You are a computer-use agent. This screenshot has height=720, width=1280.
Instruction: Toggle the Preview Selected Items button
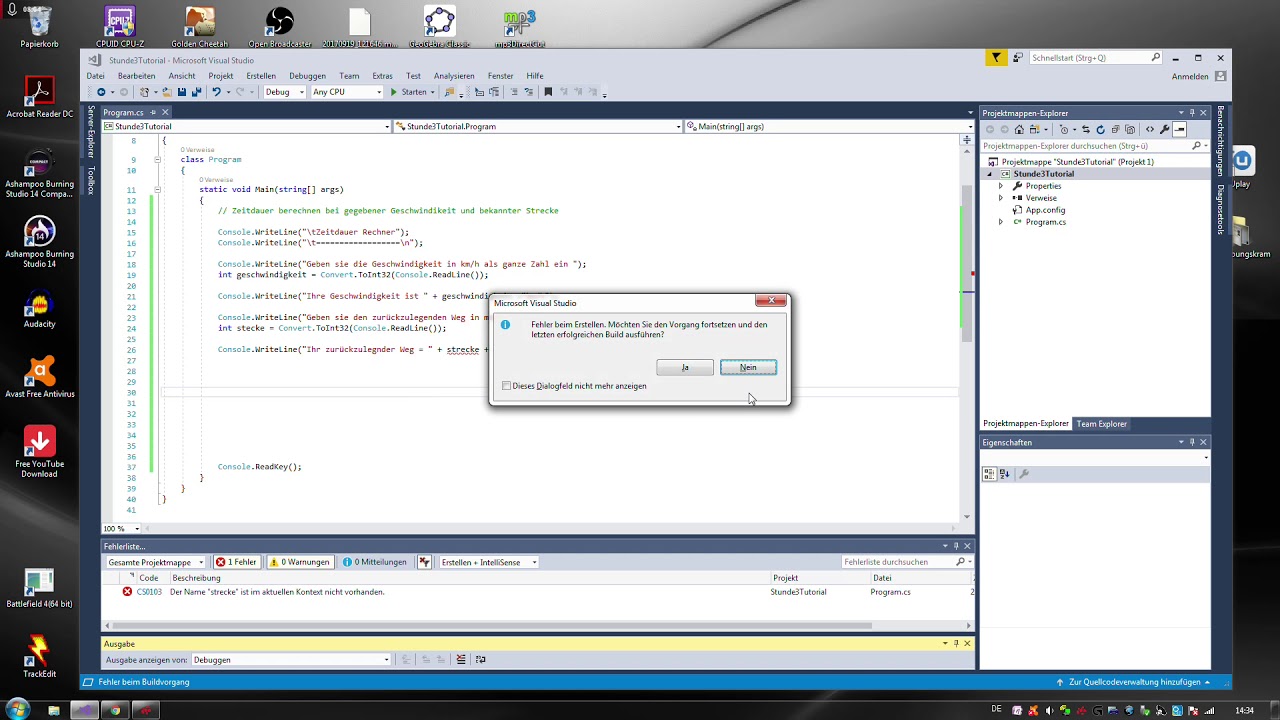pos(1180,129)
